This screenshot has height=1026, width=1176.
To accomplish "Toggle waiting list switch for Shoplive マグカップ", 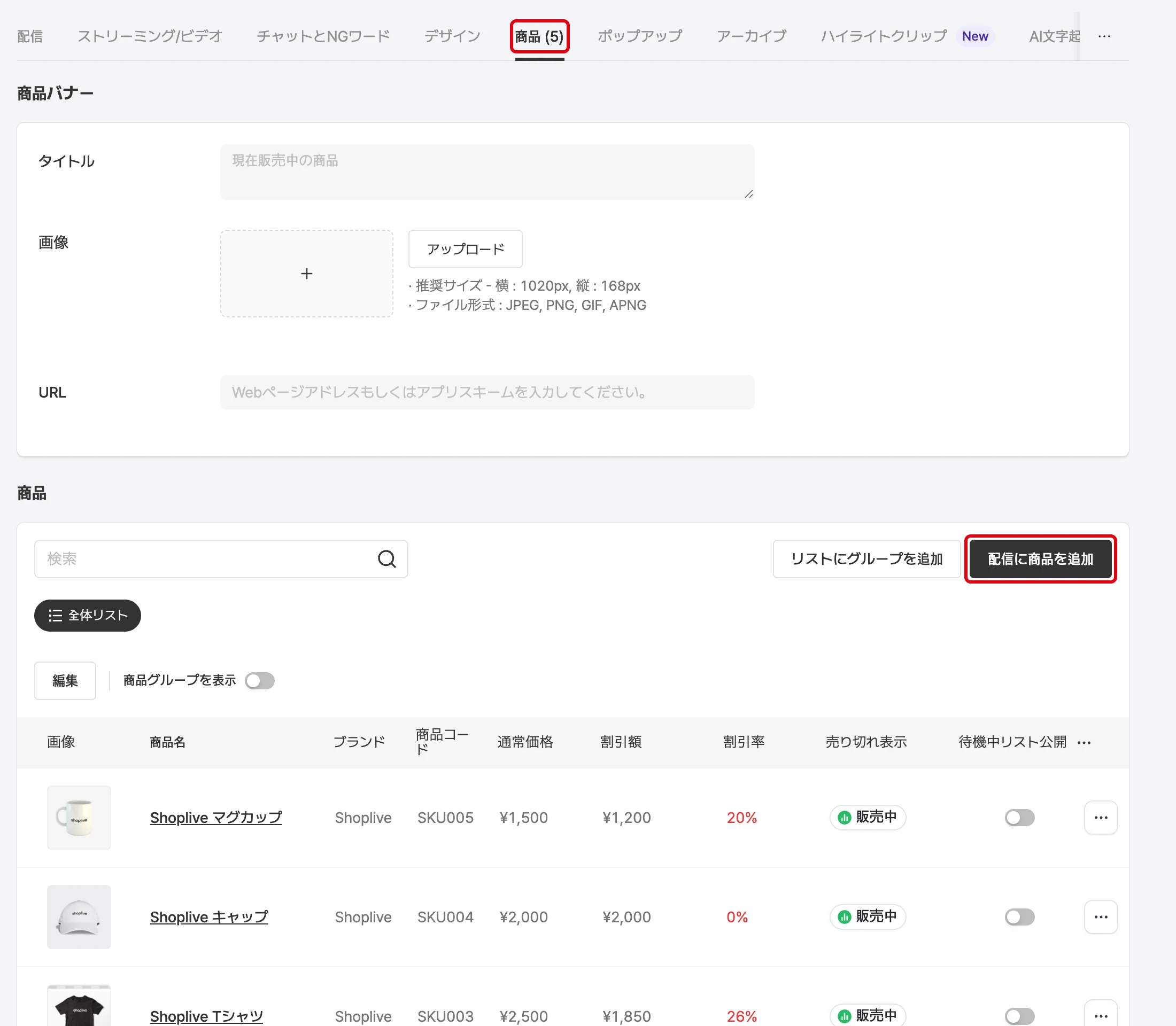I will click(x=1019, y=817).
